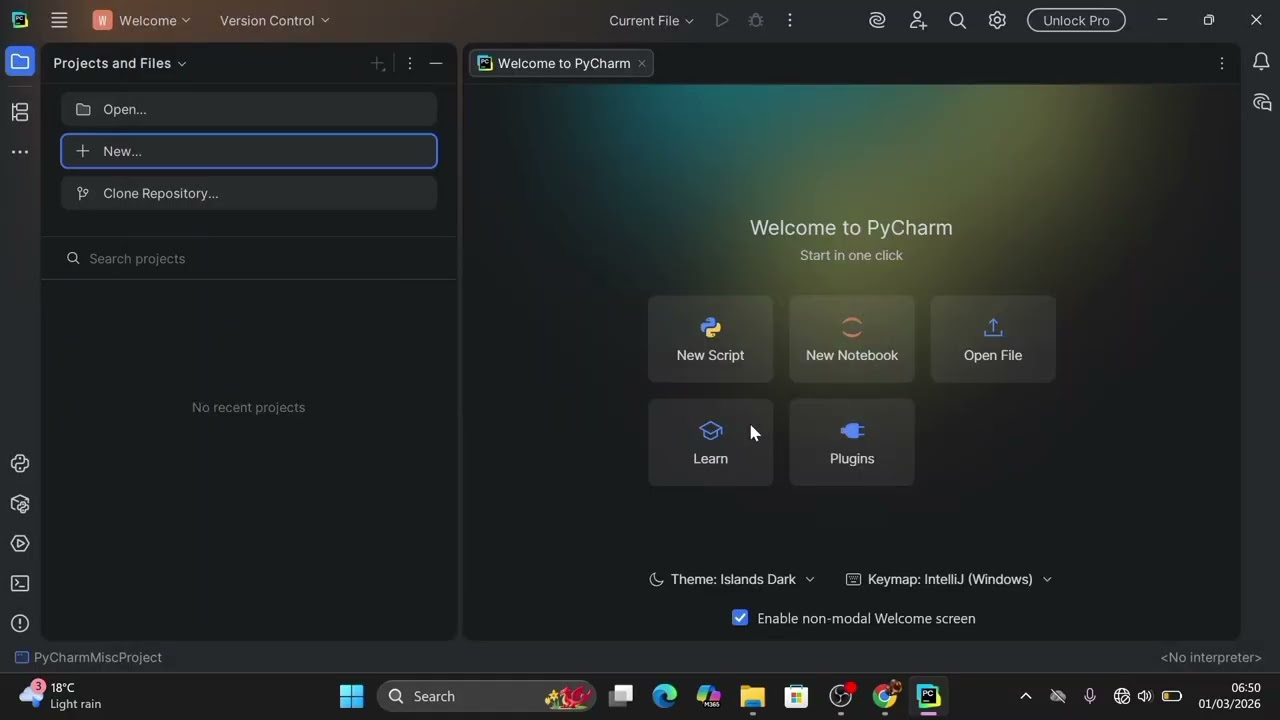Click the Plugins card
This screenshot has height=720, width=1280.
tap(852, 442)
